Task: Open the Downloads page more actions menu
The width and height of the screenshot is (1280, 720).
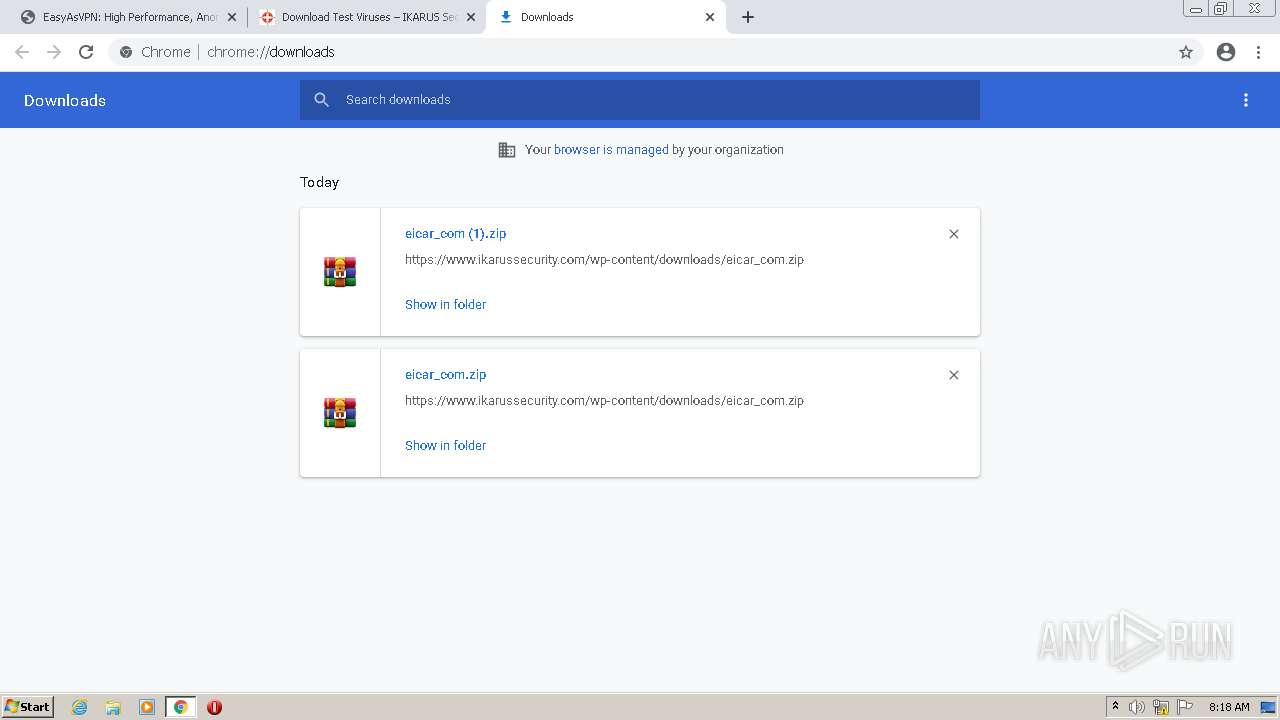Action: (x=1246, y=100)
